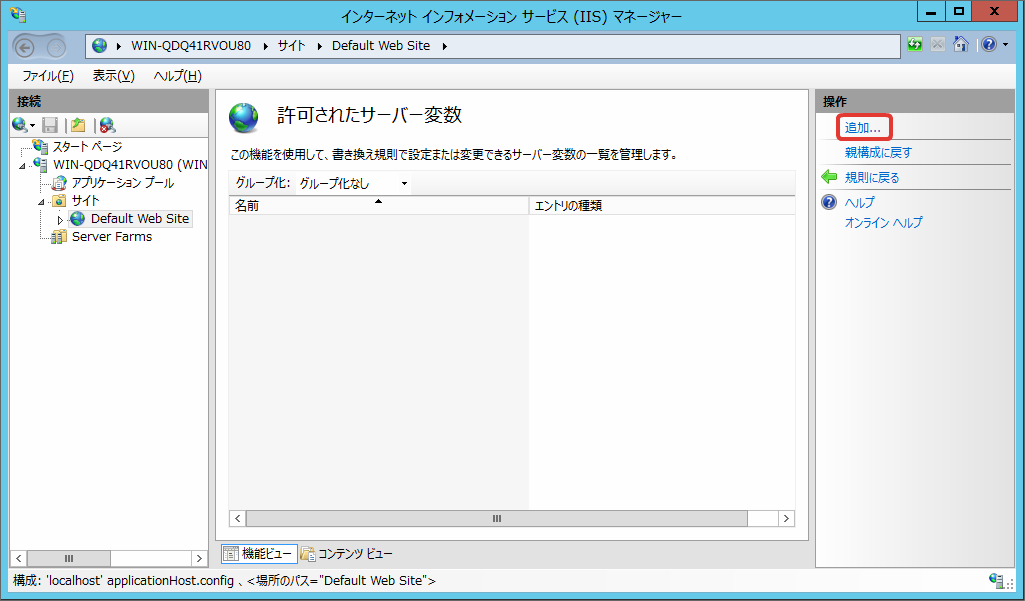Click the Back navigation arrow button
The image size is (1025, 601).
click(25, 48)
